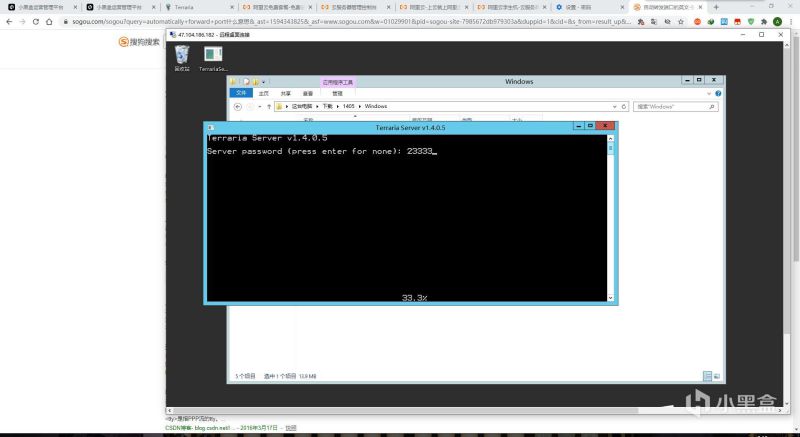The height and width of the screenshot is (437, 800).
Task: Click the 下载 breadcrumb
Action: click(327, 107)
